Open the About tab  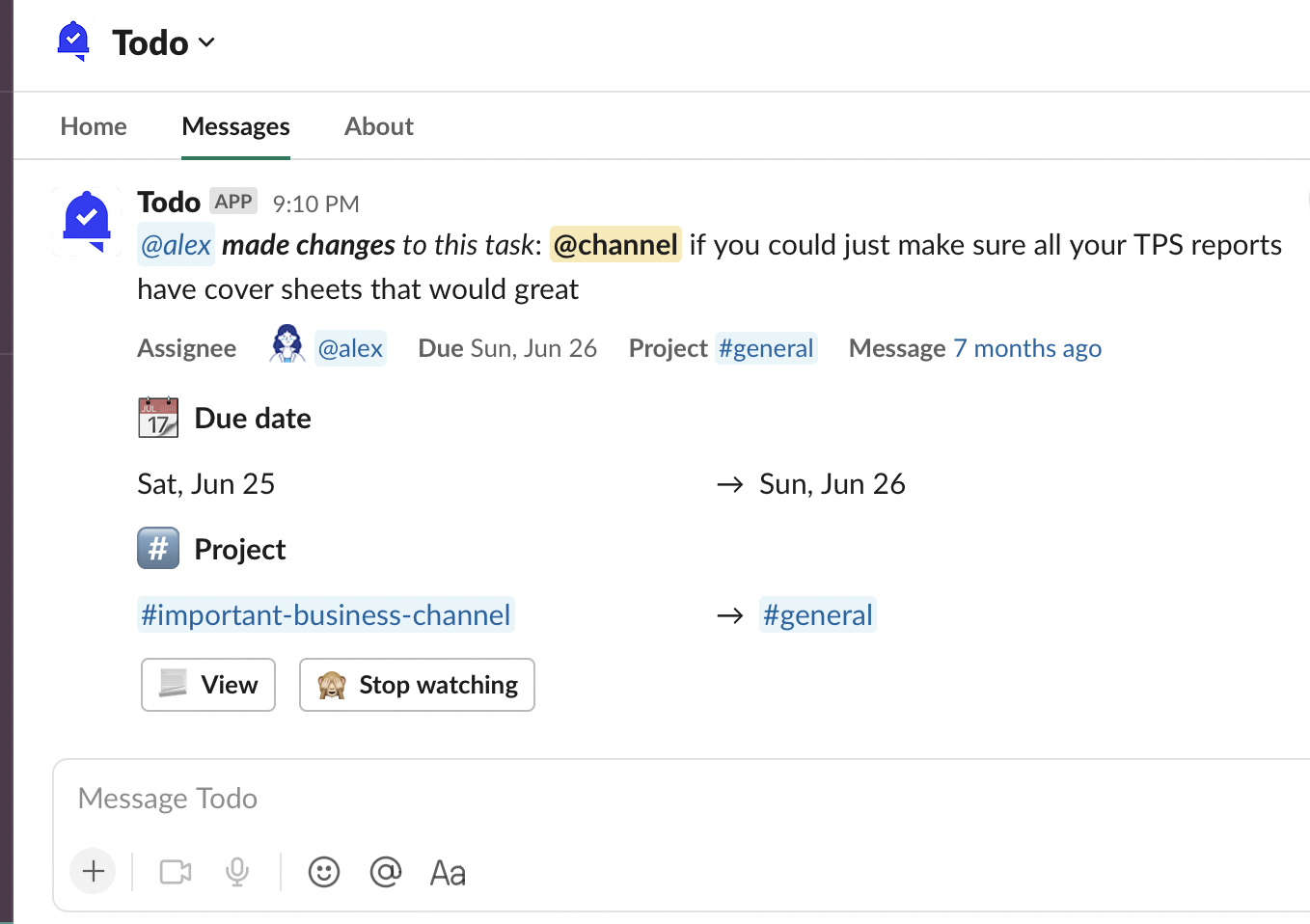(x=378, y=126)
